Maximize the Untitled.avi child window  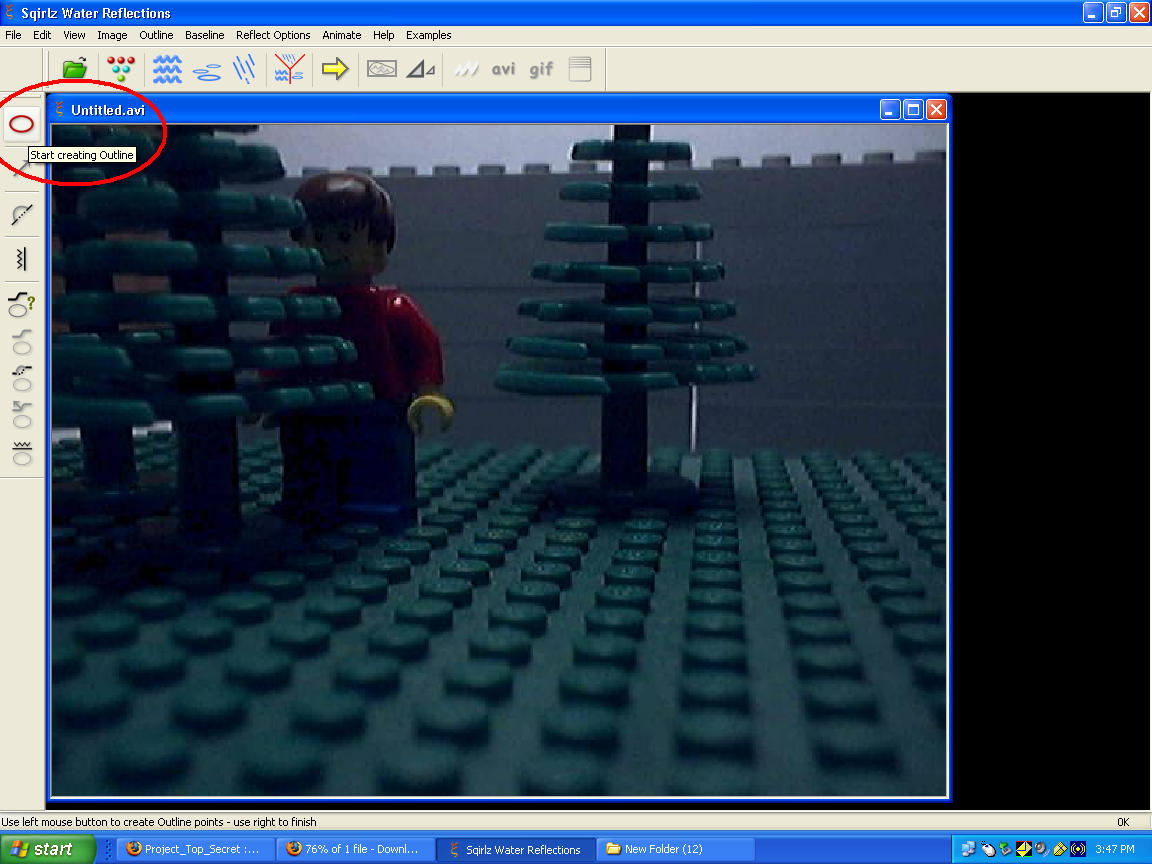[913, 109]
